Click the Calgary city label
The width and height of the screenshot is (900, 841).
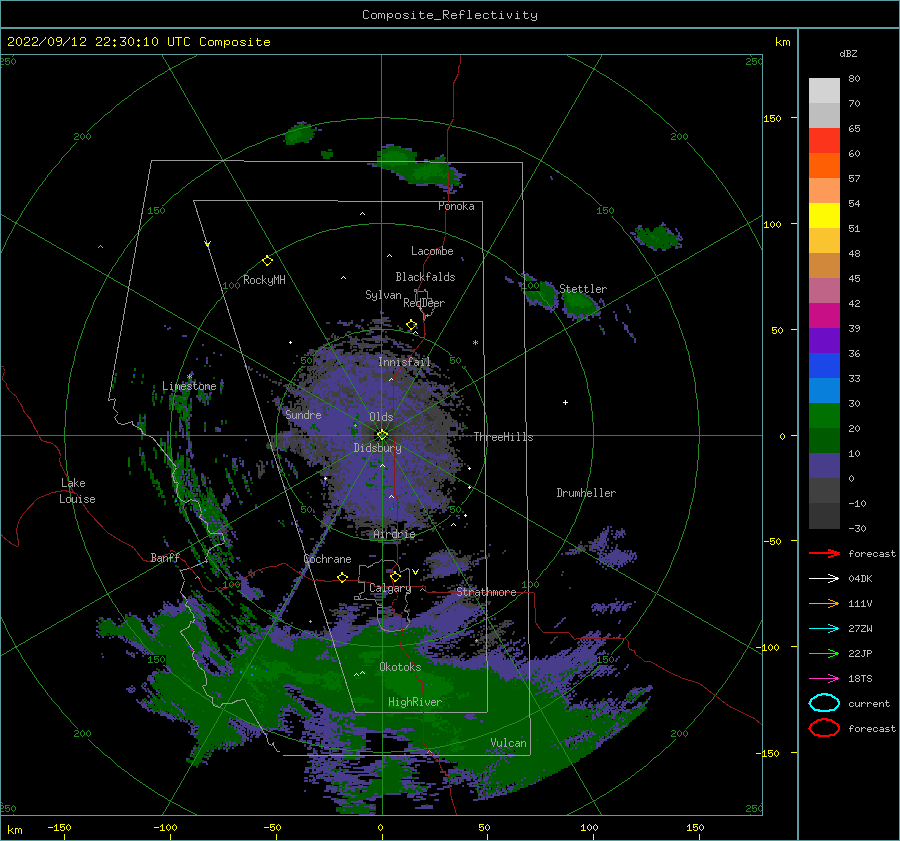(390, 588)
